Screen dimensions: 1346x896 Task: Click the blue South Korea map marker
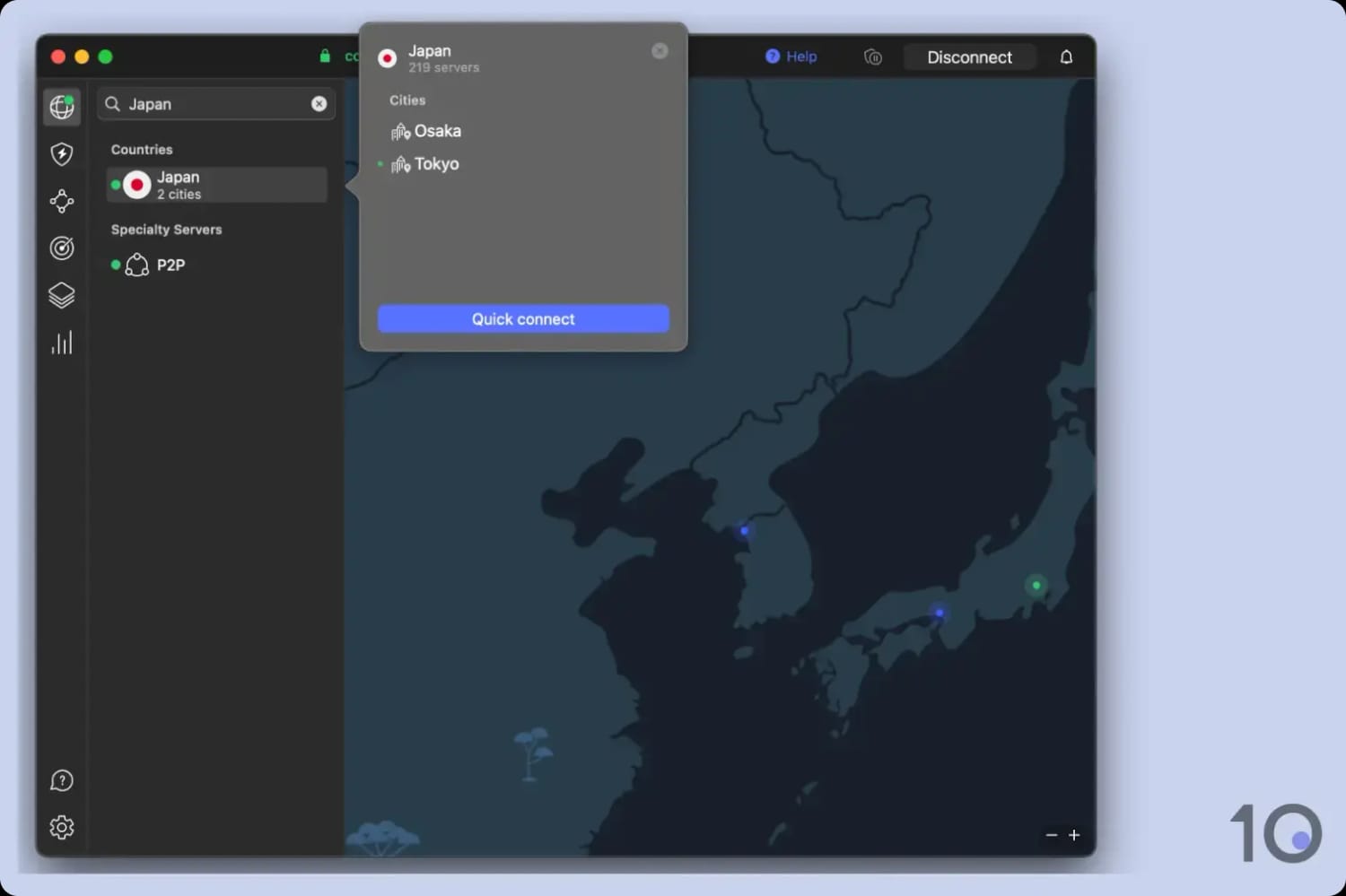[744, 531]
